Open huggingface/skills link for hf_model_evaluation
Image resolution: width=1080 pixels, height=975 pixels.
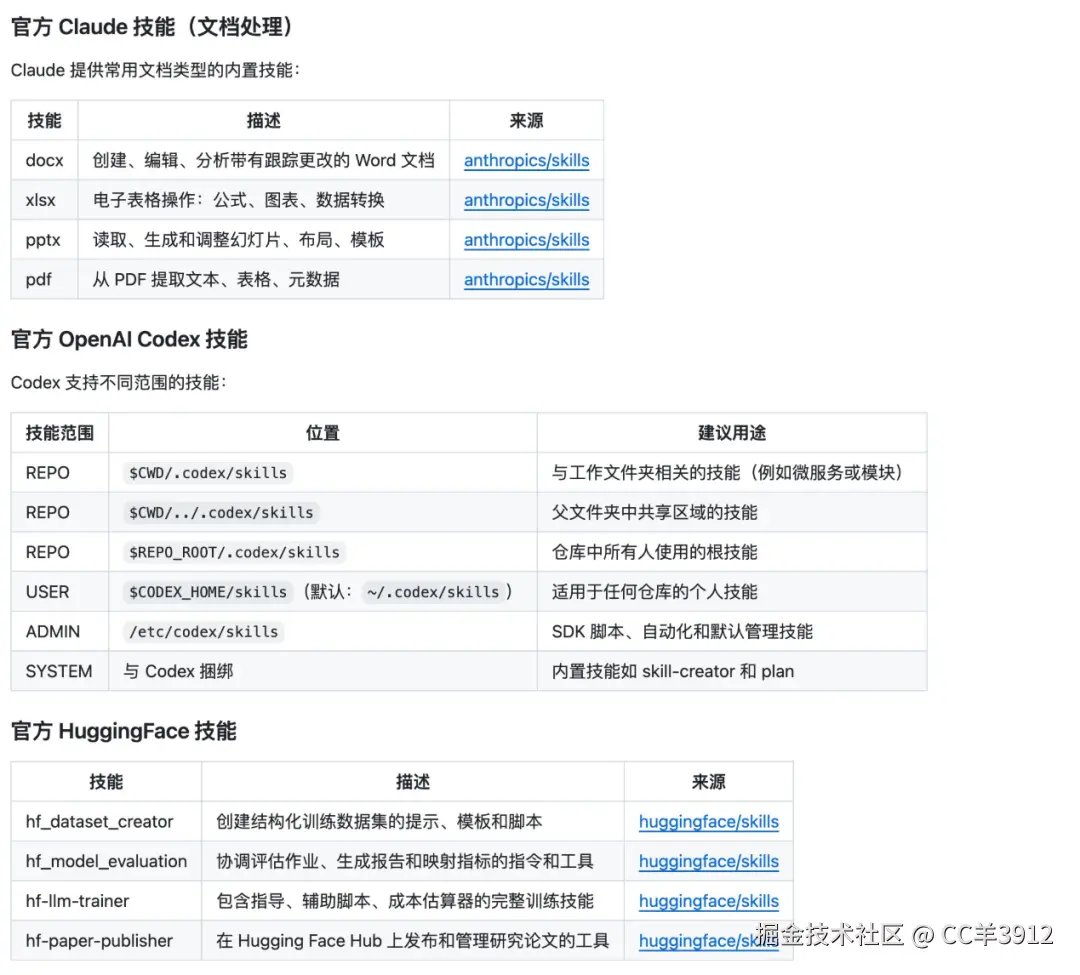[709, 862]
